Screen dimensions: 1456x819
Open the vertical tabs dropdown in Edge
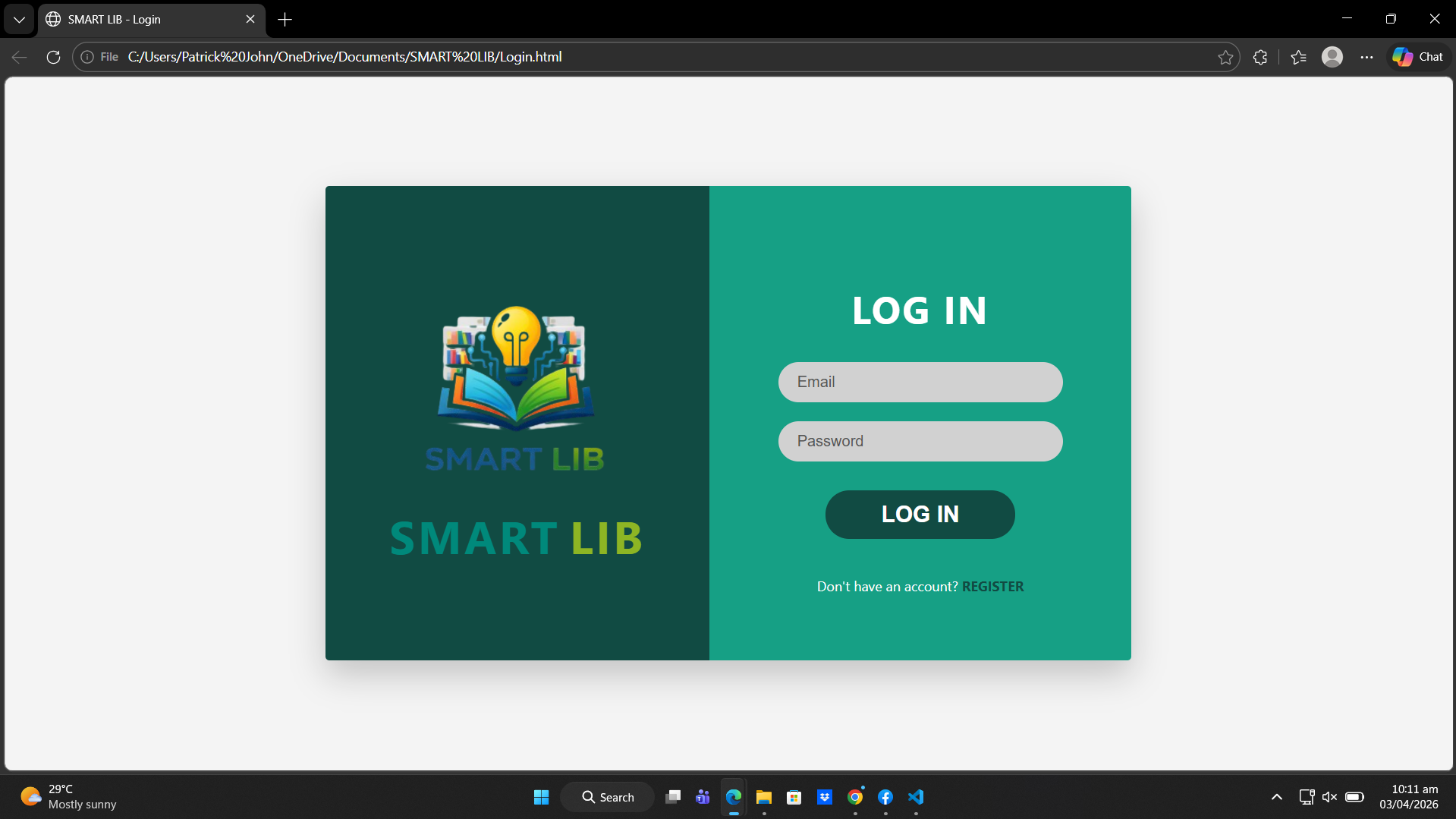[x=18, y=19]
